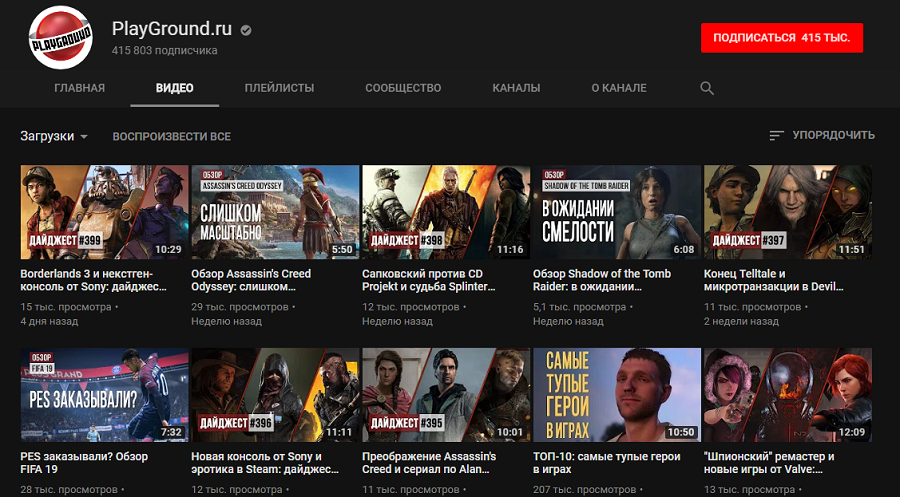
Task: Open the О канале tab
Action: tap(619, 88)
